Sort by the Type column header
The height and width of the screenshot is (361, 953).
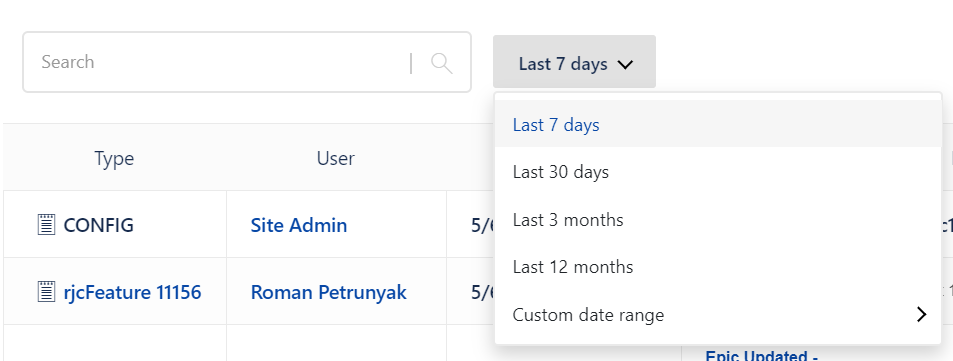[x=114, y=159]
